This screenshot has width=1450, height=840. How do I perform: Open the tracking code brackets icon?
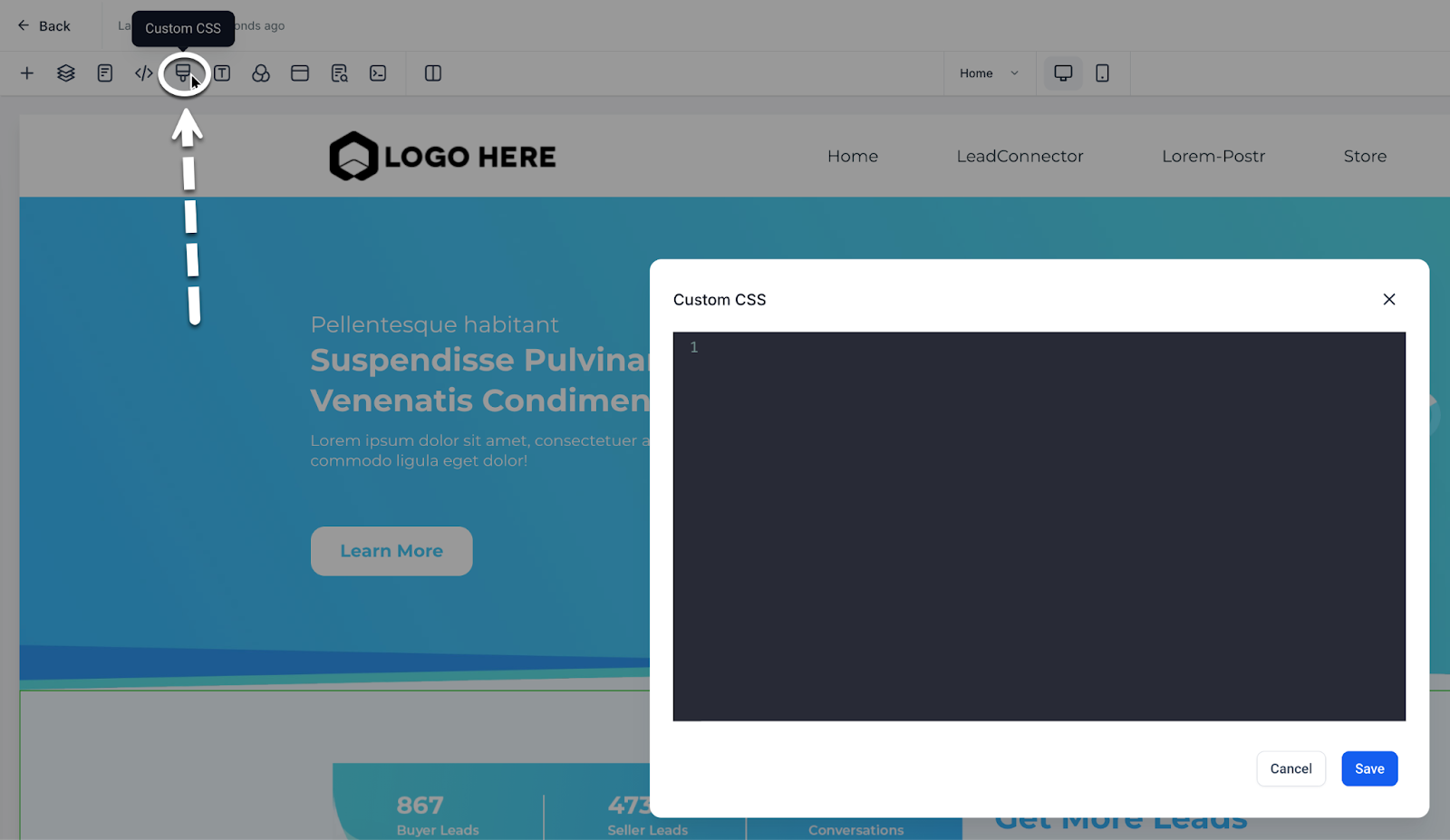click(144, 73)
